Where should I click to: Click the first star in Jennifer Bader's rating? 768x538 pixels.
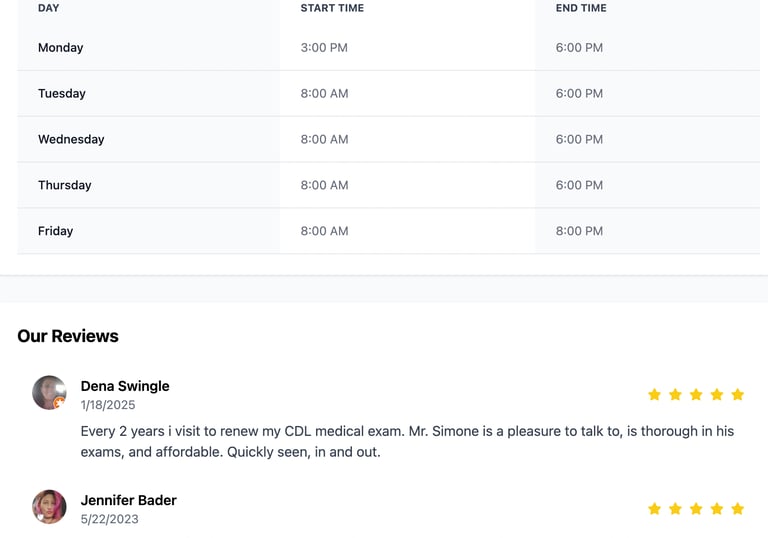click(654, 509)
